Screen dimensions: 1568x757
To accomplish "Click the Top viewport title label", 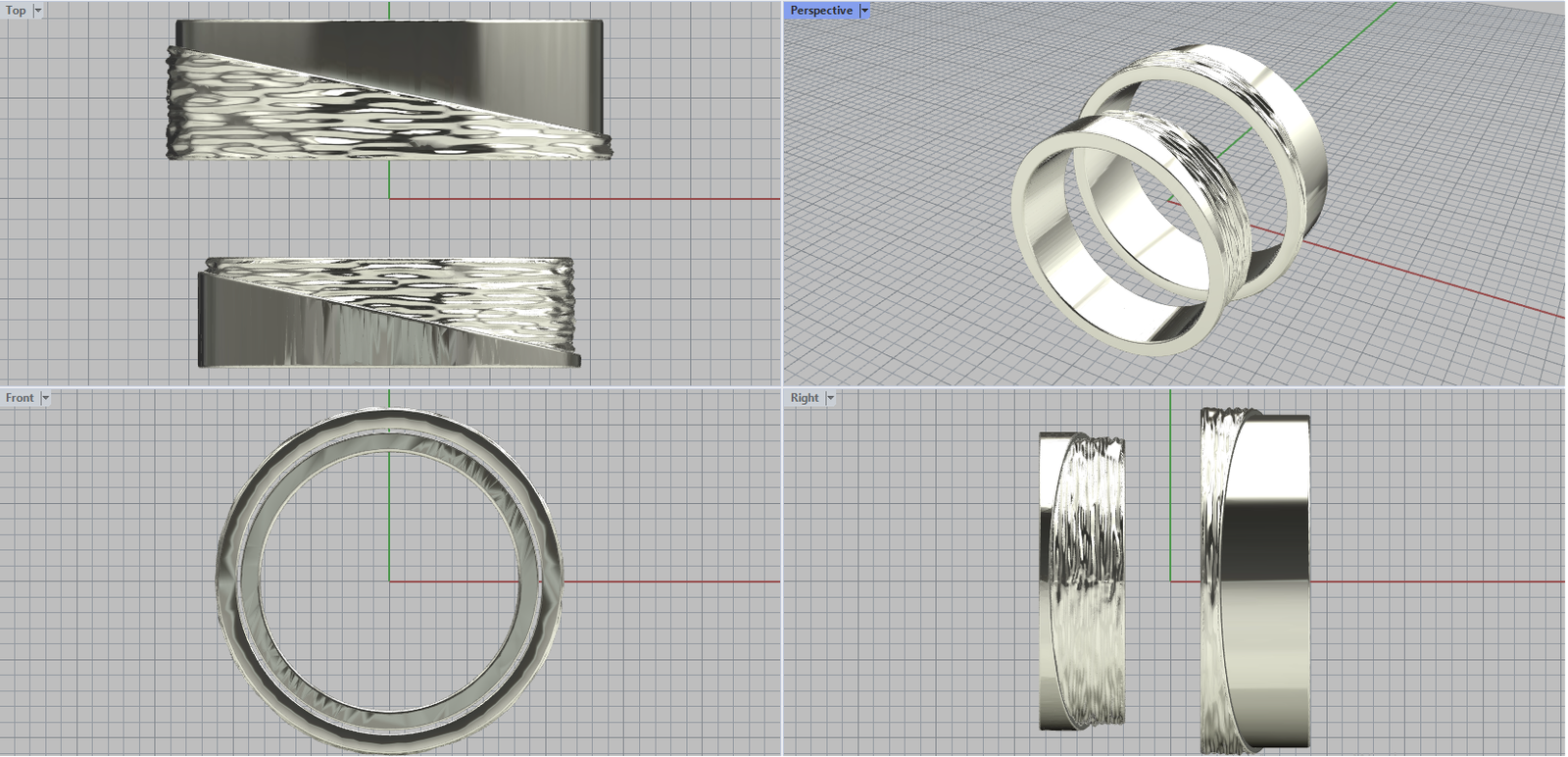I will click(16, 10).
